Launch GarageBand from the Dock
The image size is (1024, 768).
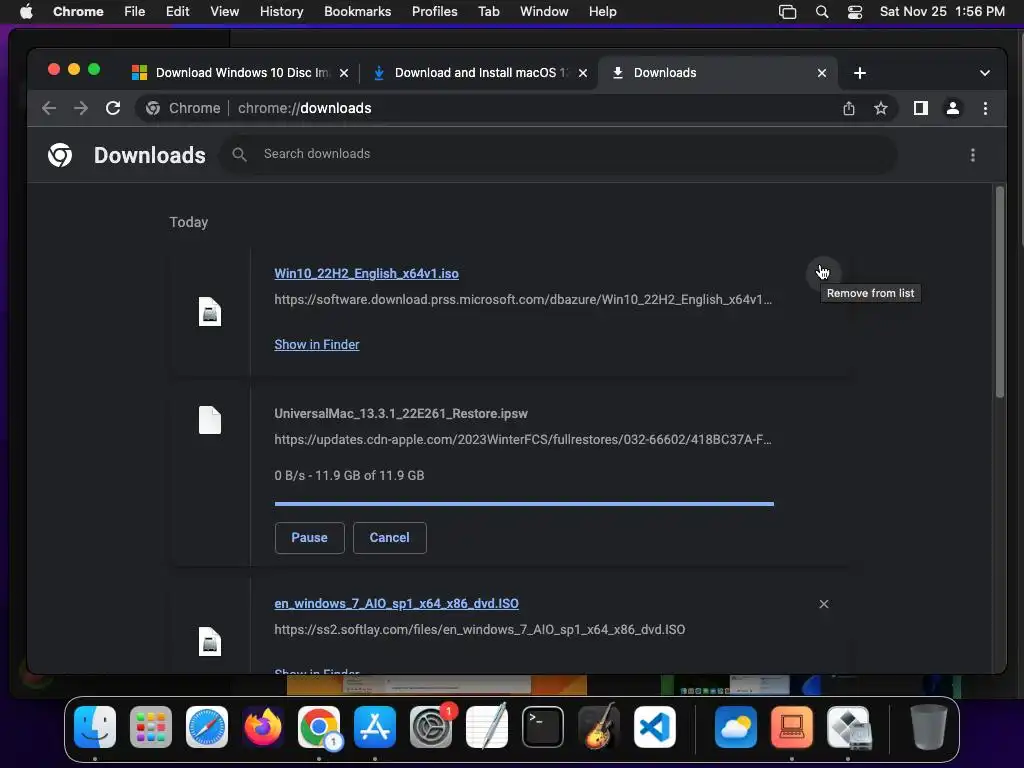[599, 727]
